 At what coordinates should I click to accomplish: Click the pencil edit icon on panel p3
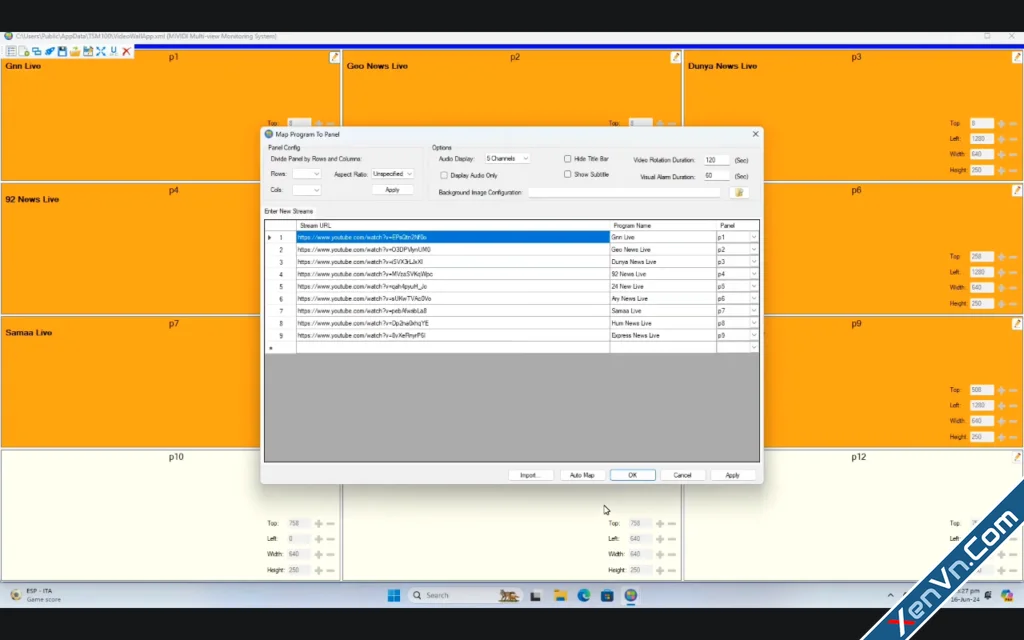tap(1017, 57)
